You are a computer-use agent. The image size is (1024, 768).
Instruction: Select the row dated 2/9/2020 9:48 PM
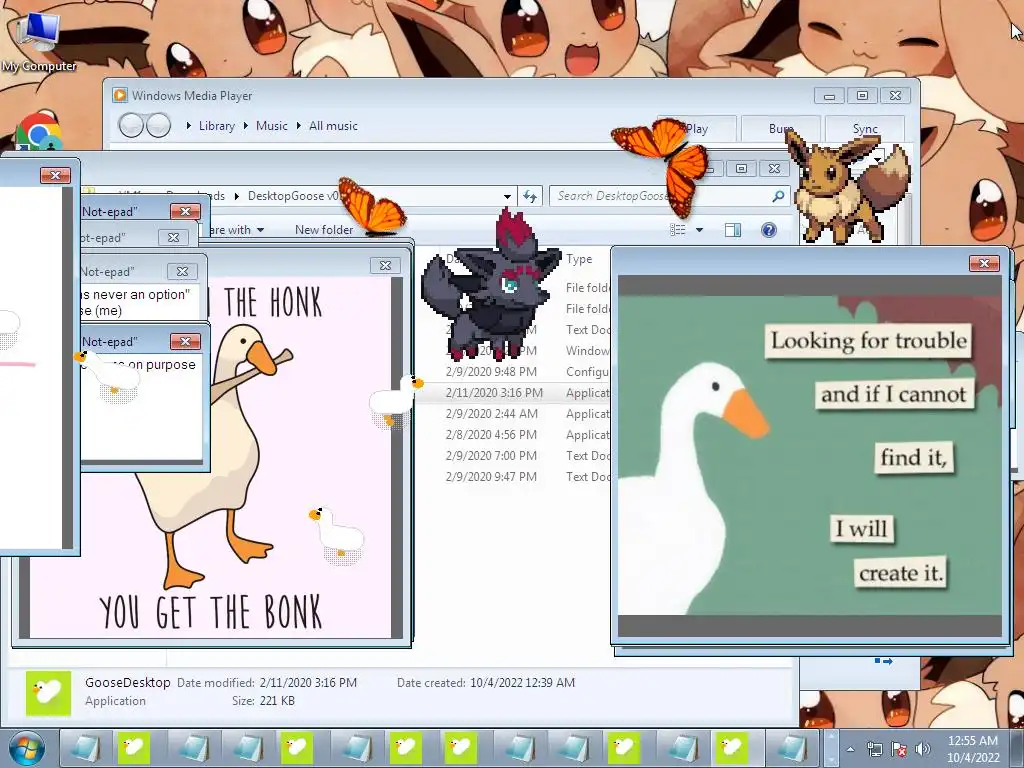pos(514,372)
